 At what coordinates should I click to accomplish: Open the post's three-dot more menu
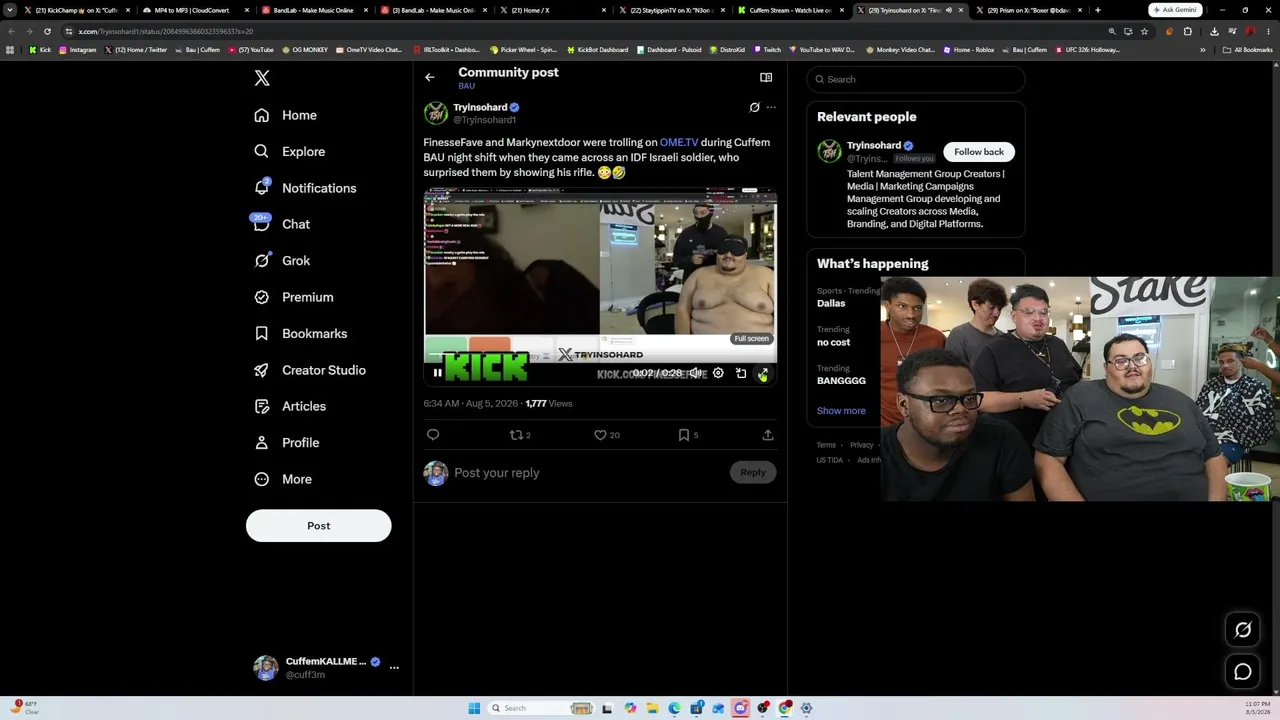(x=771, y=107)
